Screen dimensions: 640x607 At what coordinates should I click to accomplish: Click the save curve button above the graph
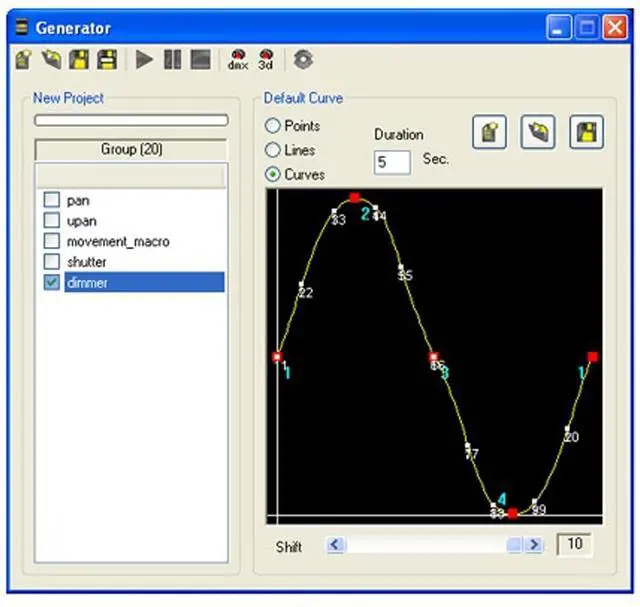[x=586, y=132]
